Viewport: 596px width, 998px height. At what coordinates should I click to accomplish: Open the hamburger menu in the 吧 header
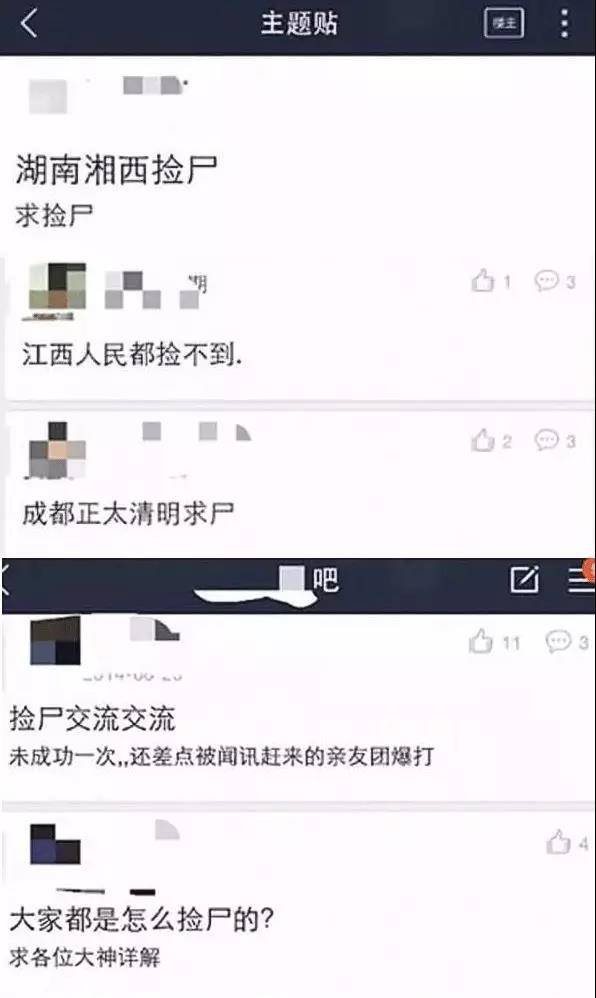[581, 580]
